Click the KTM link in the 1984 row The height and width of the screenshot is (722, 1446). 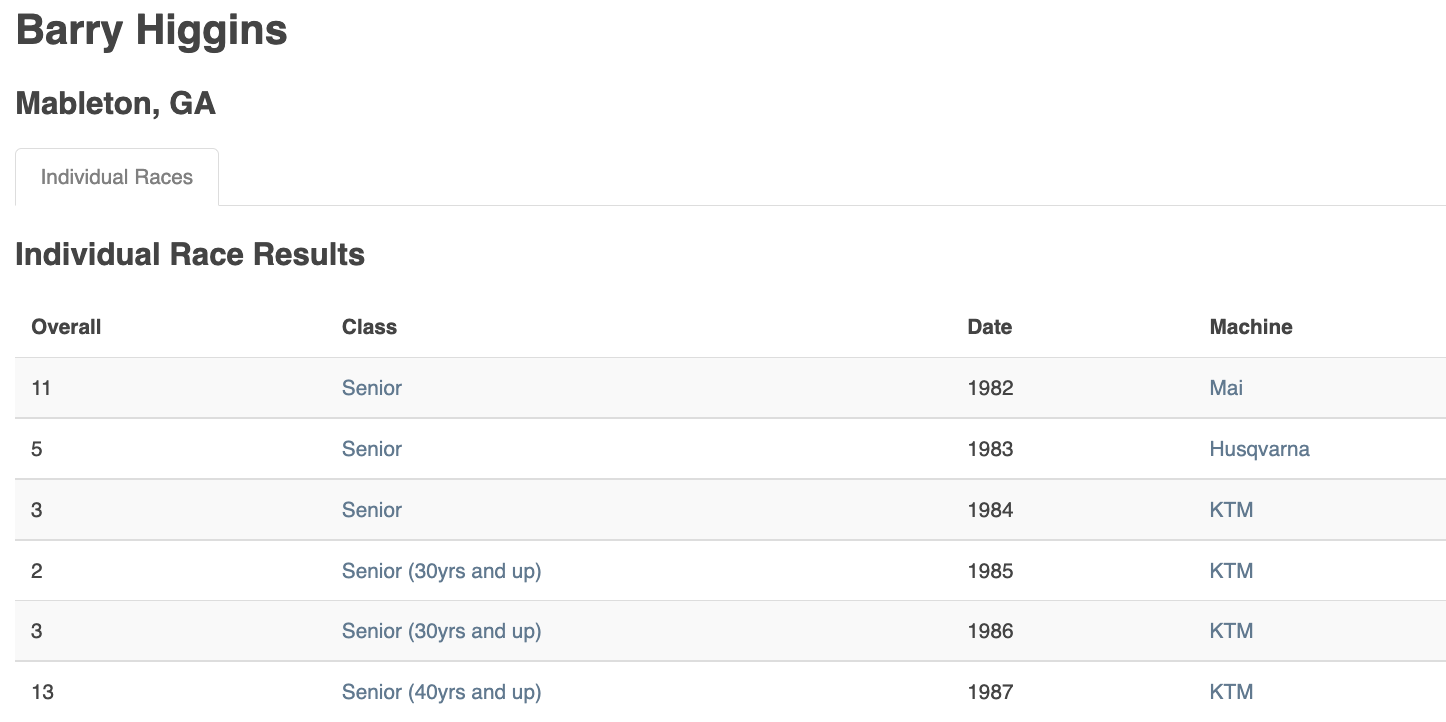tap(1231, 510)
